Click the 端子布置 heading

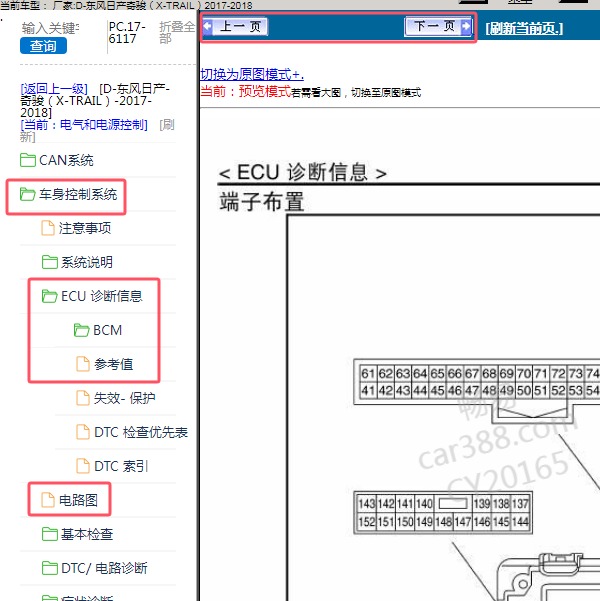(x=262, y=202)
